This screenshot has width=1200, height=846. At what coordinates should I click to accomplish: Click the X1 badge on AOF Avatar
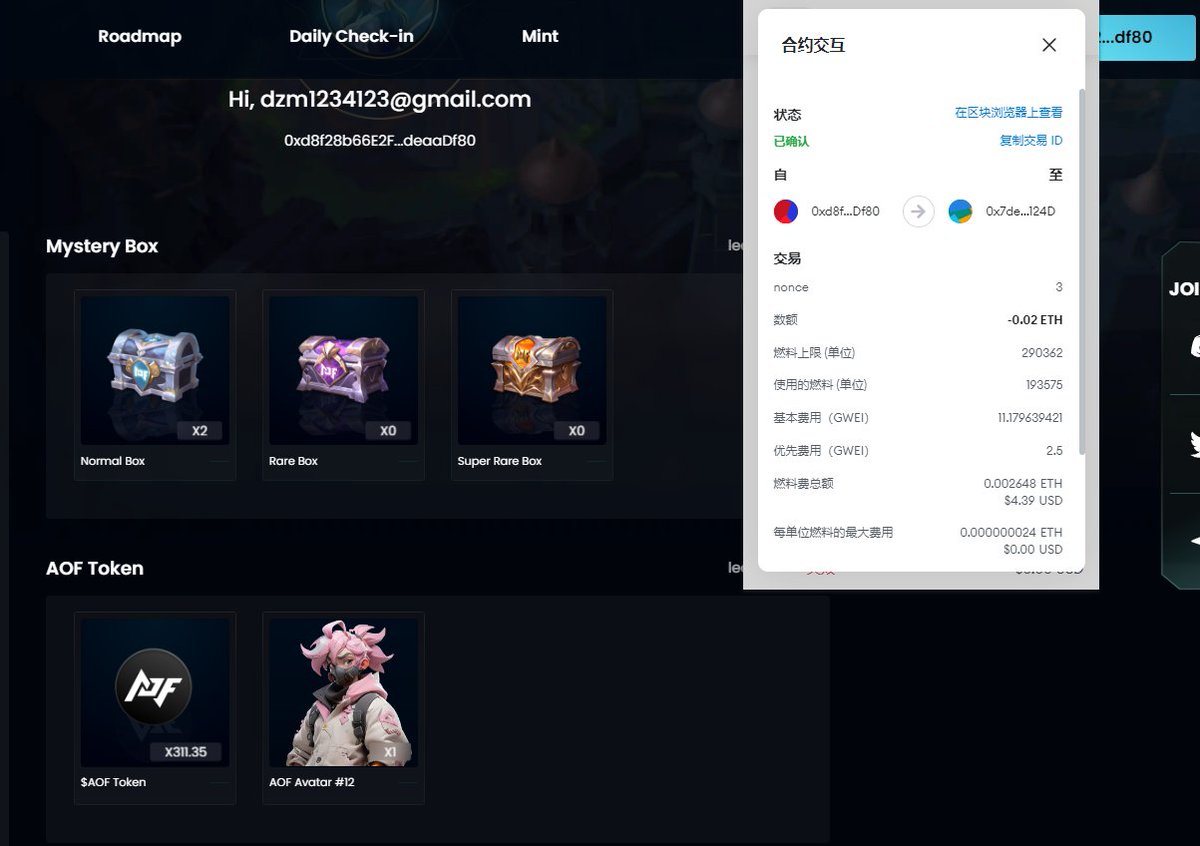390,752
